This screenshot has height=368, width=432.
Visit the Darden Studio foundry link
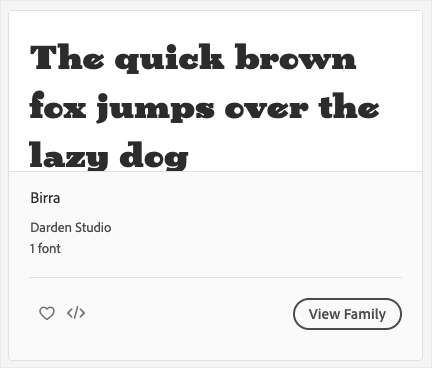tap(71, 228)
